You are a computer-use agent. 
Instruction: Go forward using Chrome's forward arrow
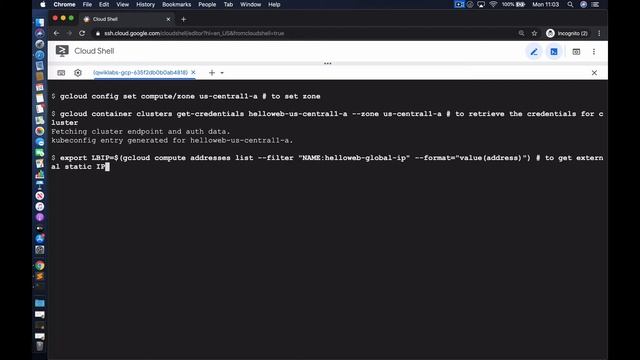(x=69, y=33)
